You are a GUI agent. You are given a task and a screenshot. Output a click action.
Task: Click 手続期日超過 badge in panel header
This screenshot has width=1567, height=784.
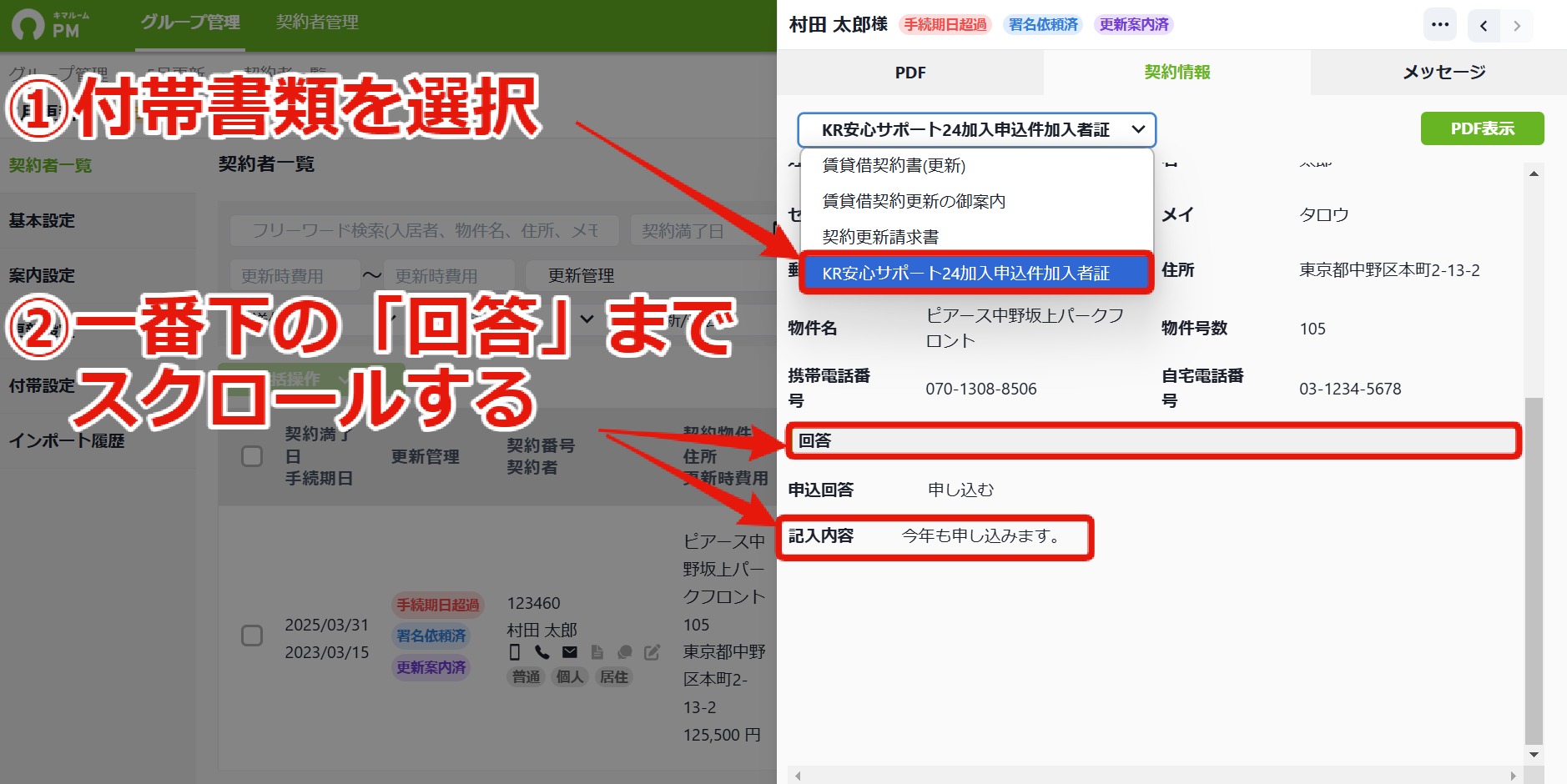click(945, 25)
